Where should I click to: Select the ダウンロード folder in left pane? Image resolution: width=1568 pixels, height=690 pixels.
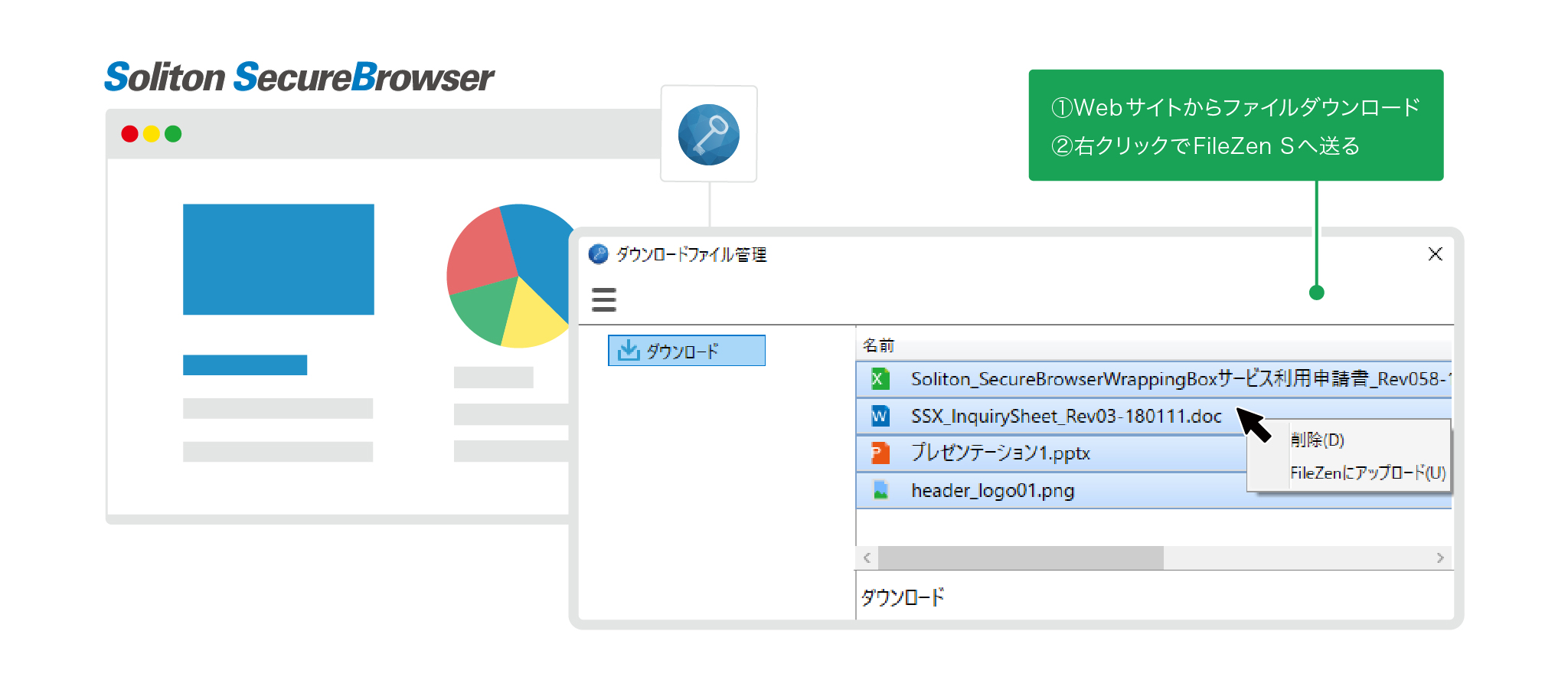point(687,351)
